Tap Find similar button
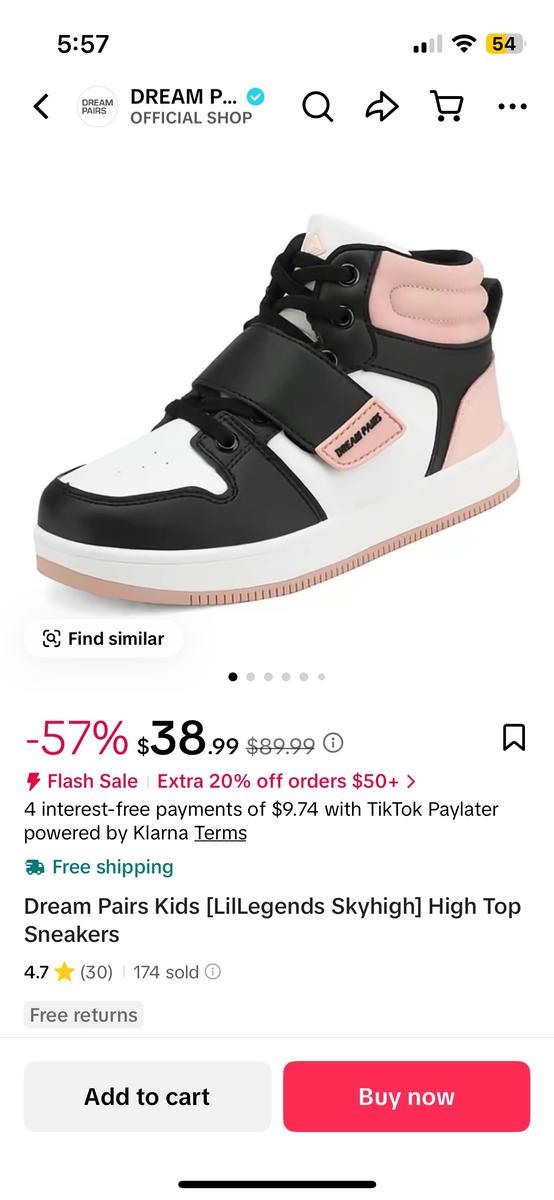The image size is (554, 1200). pos(103,638)
